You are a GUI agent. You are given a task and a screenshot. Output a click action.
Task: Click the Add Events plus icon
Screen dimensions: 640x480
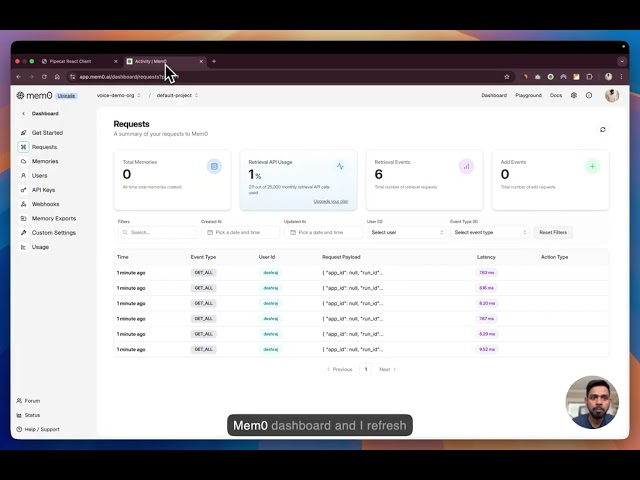[x=592, y=166]
